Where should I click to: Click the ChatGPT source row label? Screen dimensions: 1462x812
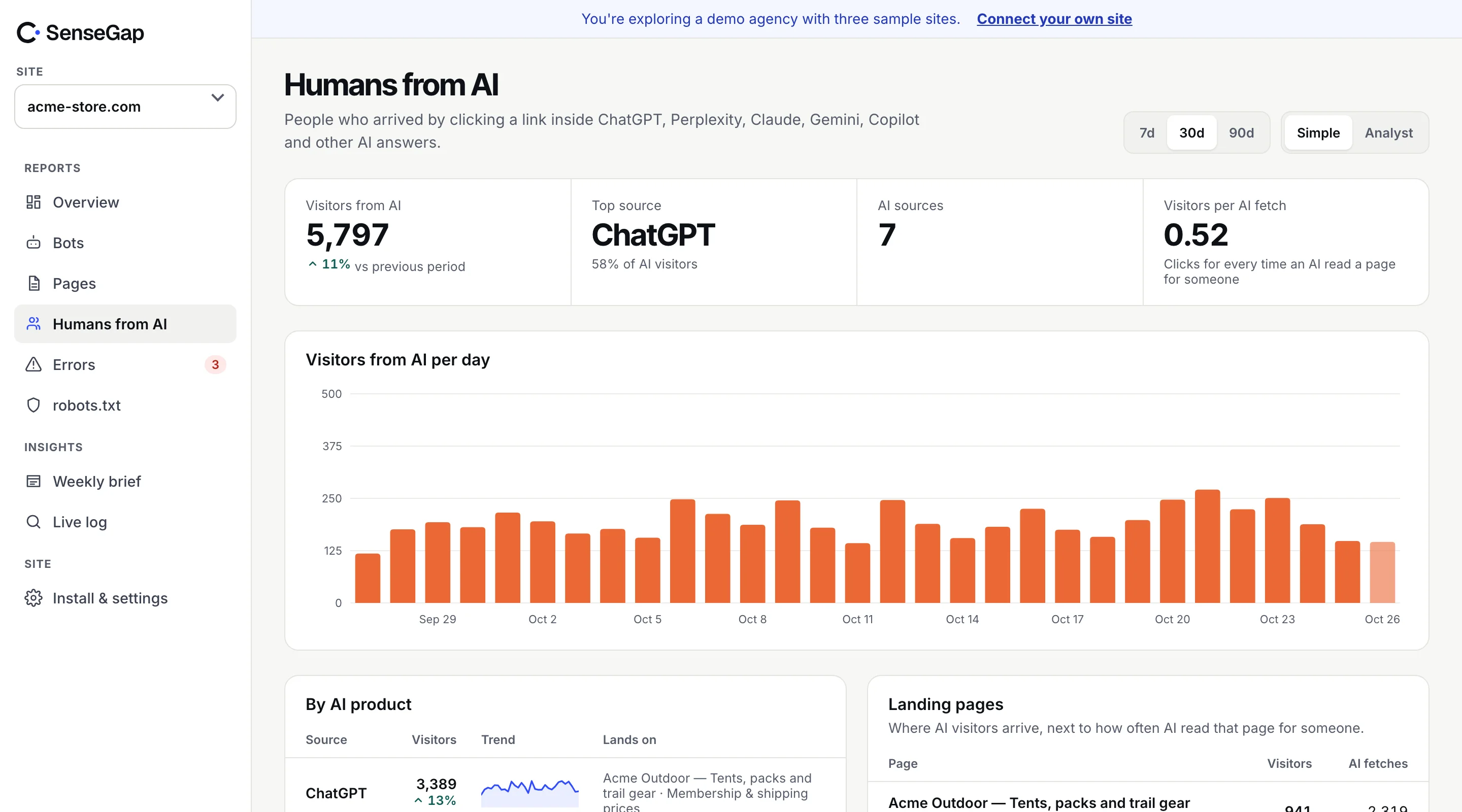tap(336, 793)
